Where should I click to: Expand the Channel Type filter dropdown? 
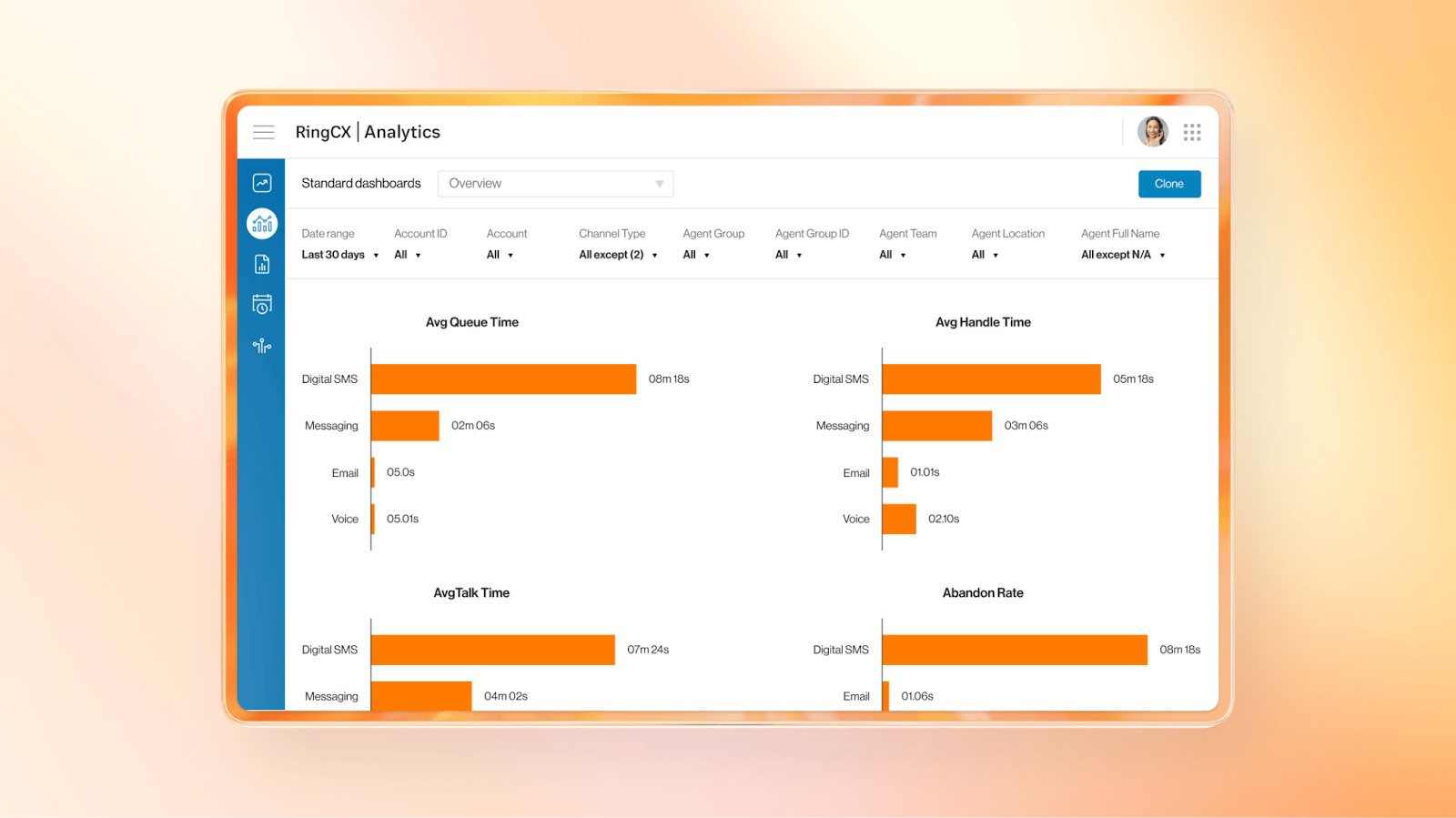tap(618, 256)
